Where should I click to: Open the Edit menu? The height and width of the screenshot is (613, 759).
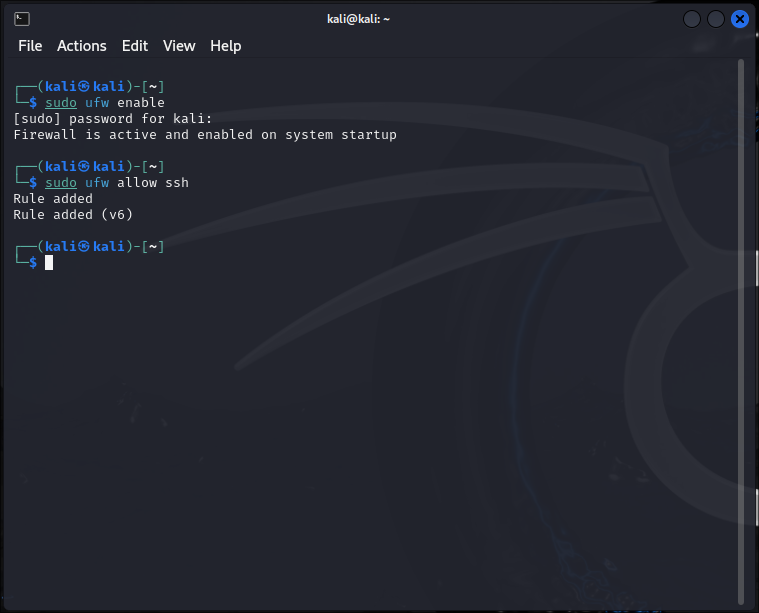[x=135, y=46]
